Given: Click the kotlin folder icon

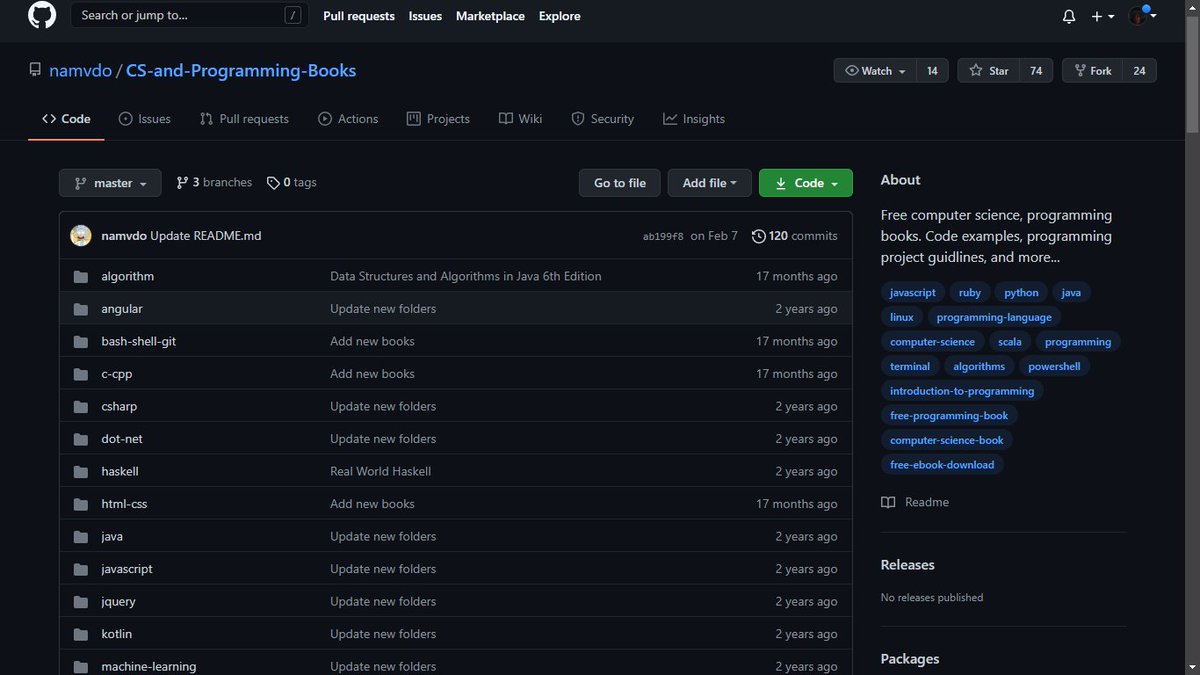Looking at the screenshot, I should pyautogui.click(x=81, y=634).
